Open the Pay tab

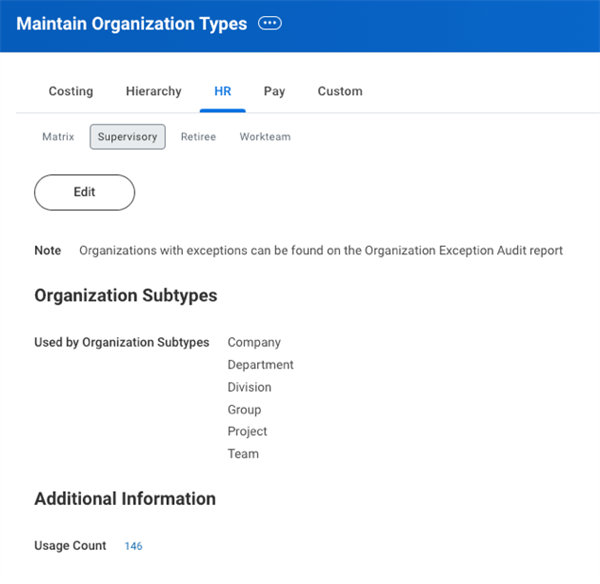(x=274, y=91)
